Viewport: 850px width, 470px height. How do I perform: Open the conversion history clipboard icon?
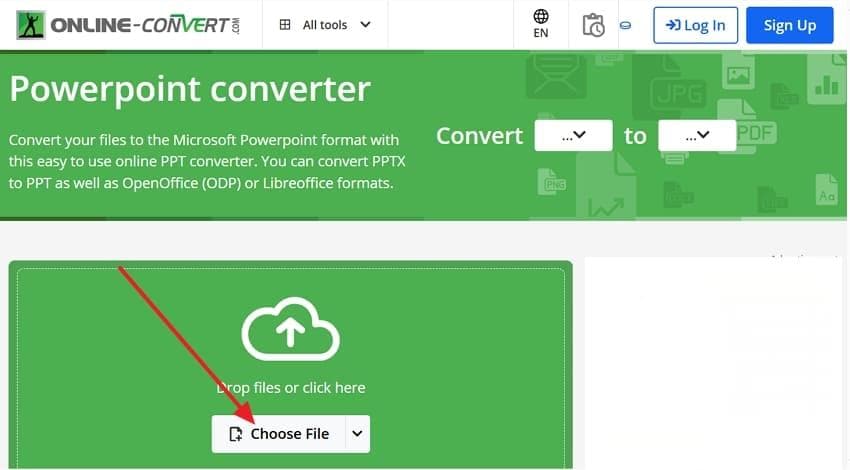593,25
